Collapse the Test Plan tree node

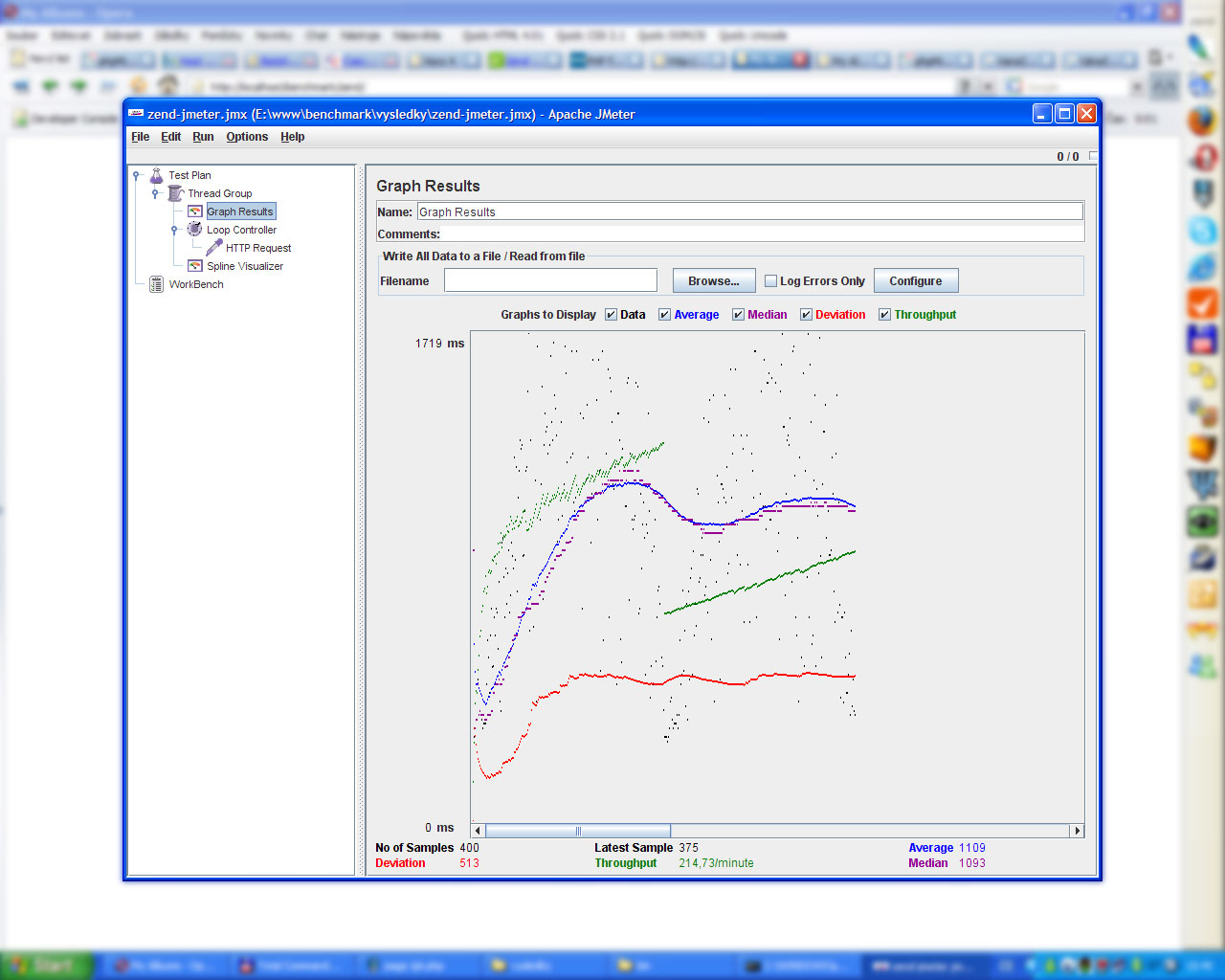coord(136,175)
